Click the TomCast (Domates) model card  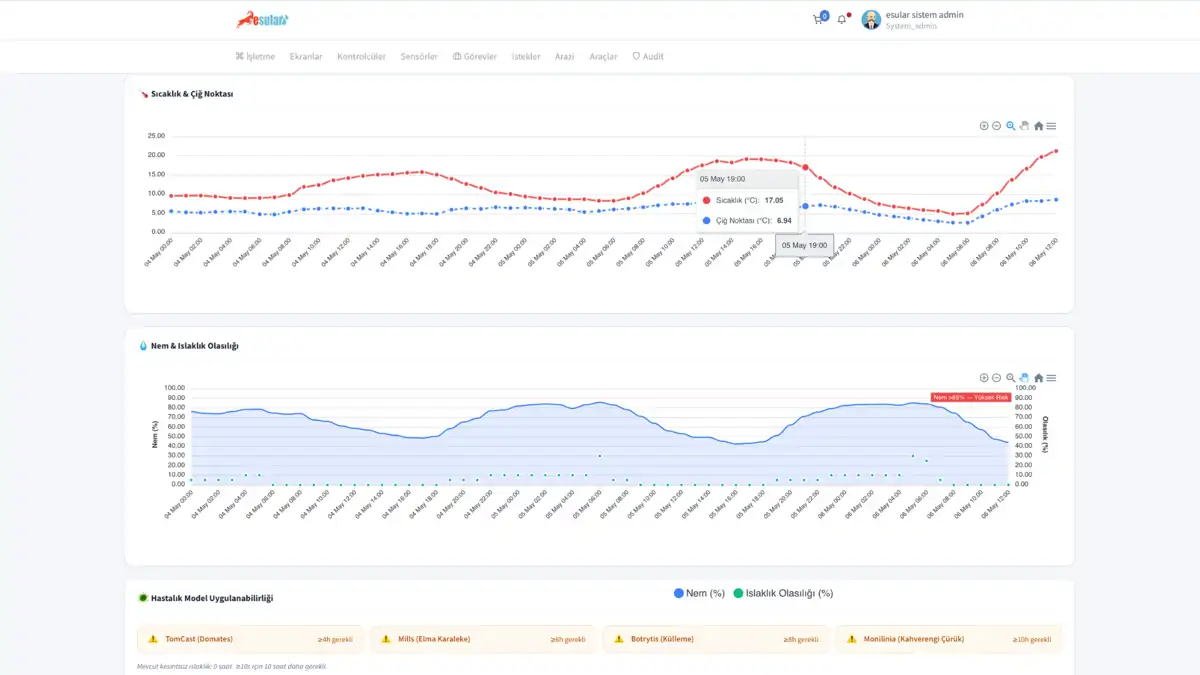click(x=250, y=639)
